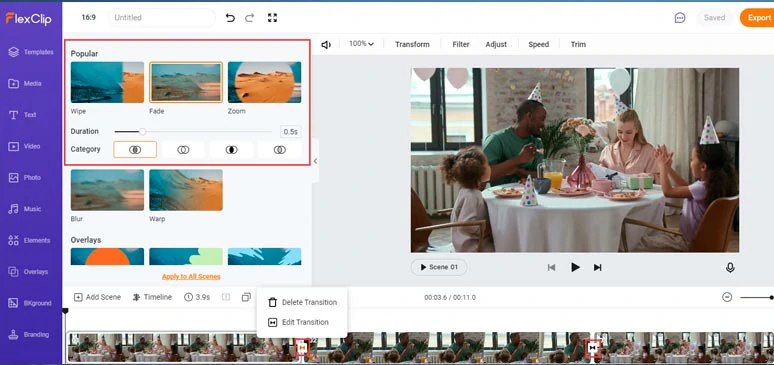The width and height of the screenshot is (774, 365).
Task: Open the Adjust tool
Action: 496,44
